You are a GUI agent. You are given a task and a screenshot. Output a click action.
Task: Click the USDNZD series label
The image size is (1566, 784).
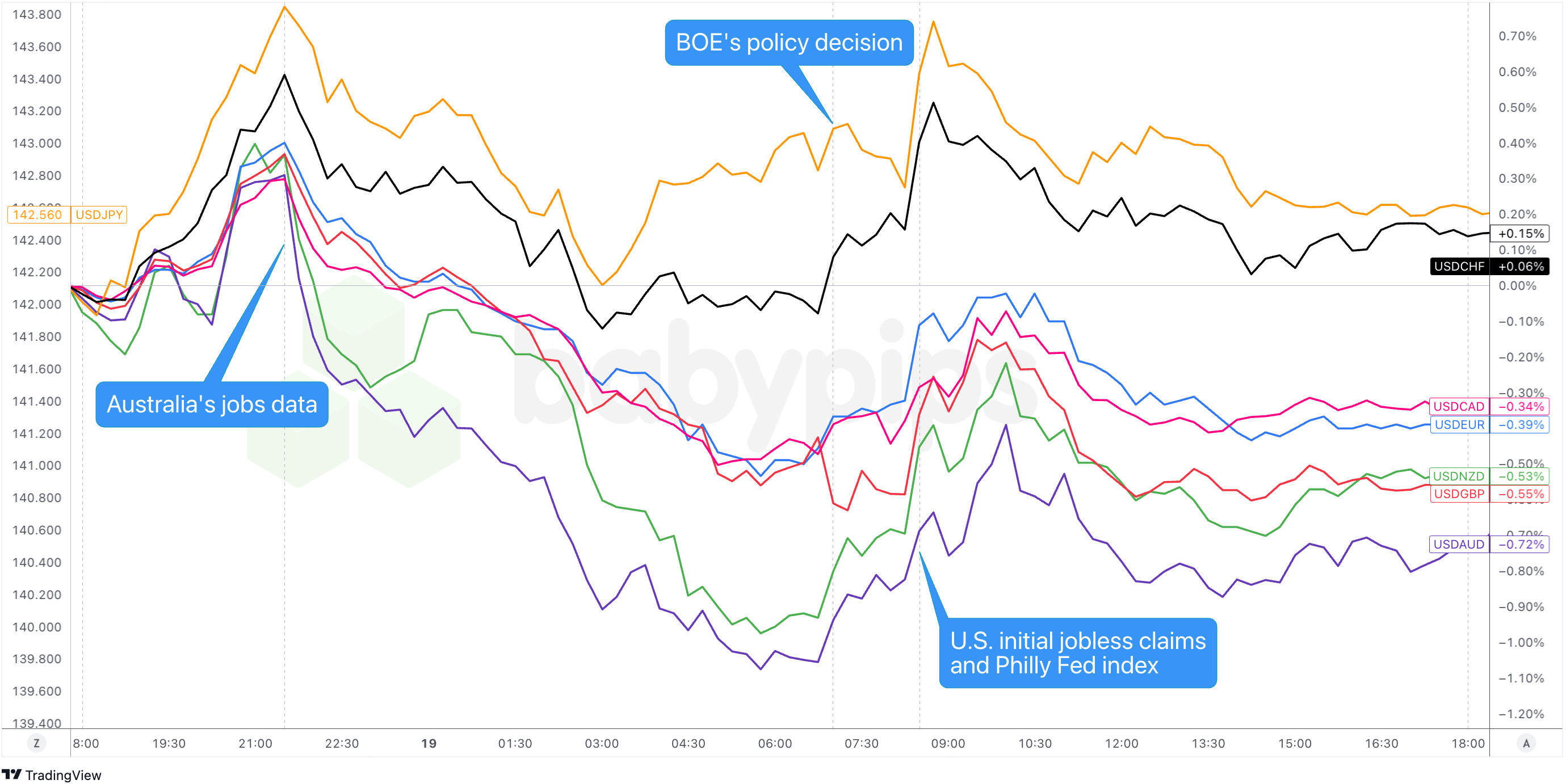pos(1459,477)
